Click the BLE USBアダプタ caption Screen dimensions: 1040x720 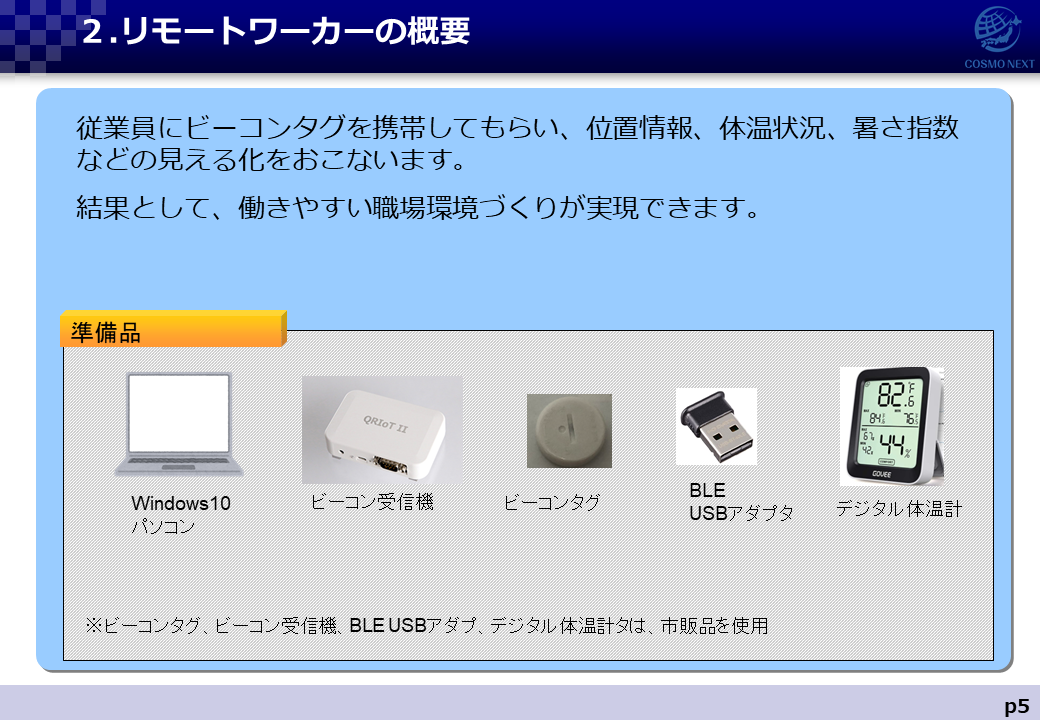pos(741,502)
